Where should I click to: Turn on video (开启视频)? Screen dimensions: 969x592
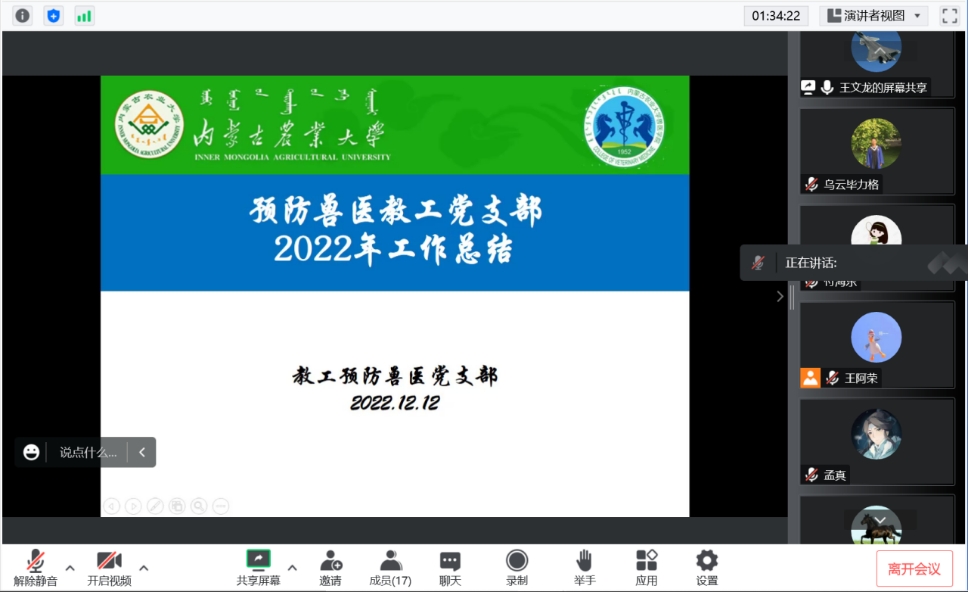pyautogui.click(x=109, y=567)
